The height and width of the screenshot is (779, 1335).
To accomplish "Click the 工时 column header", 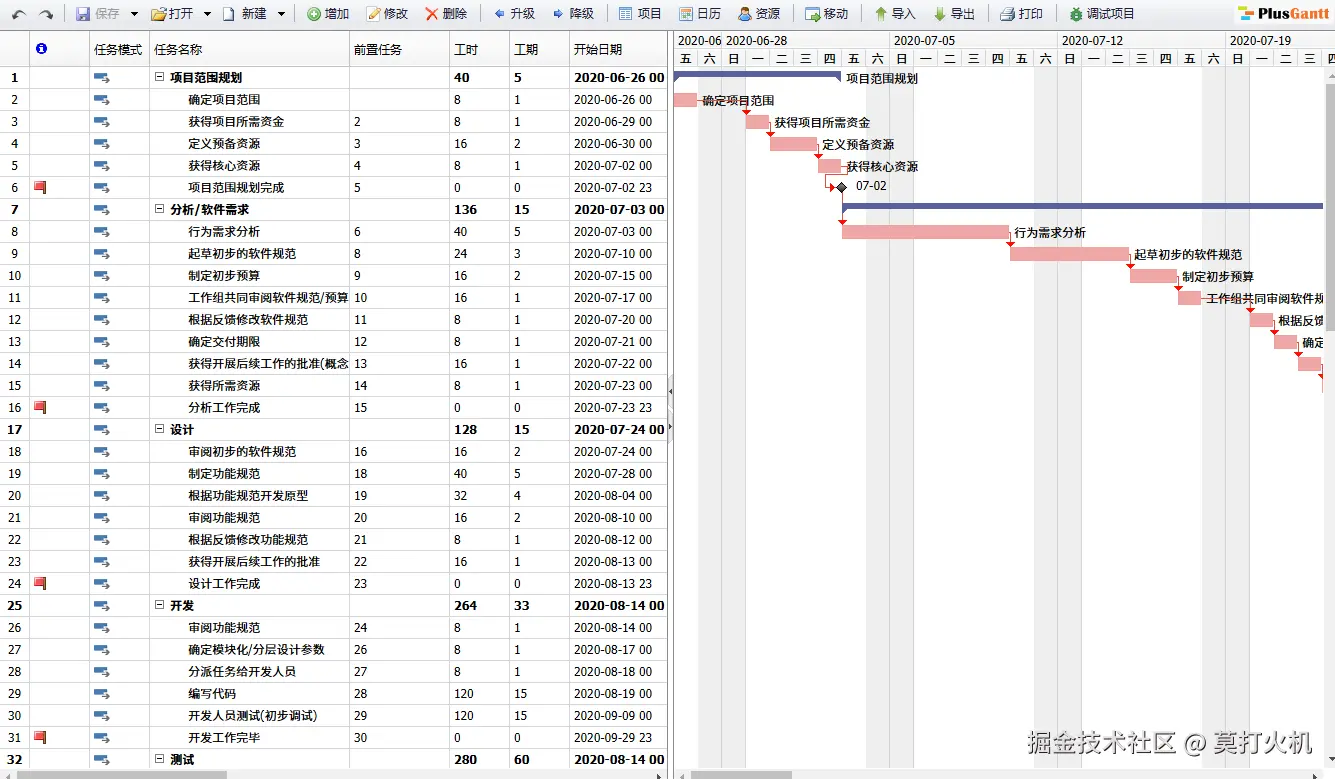I will (479, 49).
